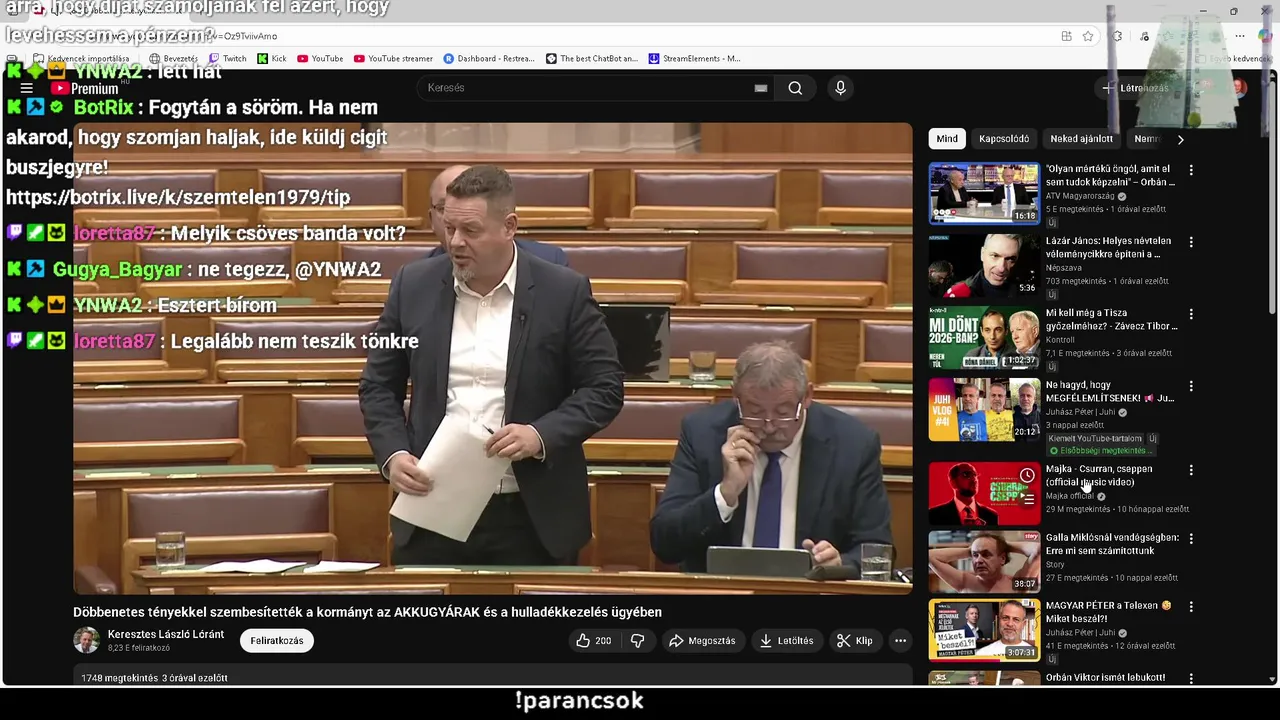This screenshot has width=1280, height=720.
Task: Open the Keresztes László Lóránt channel name
Action: pos(166,634)
